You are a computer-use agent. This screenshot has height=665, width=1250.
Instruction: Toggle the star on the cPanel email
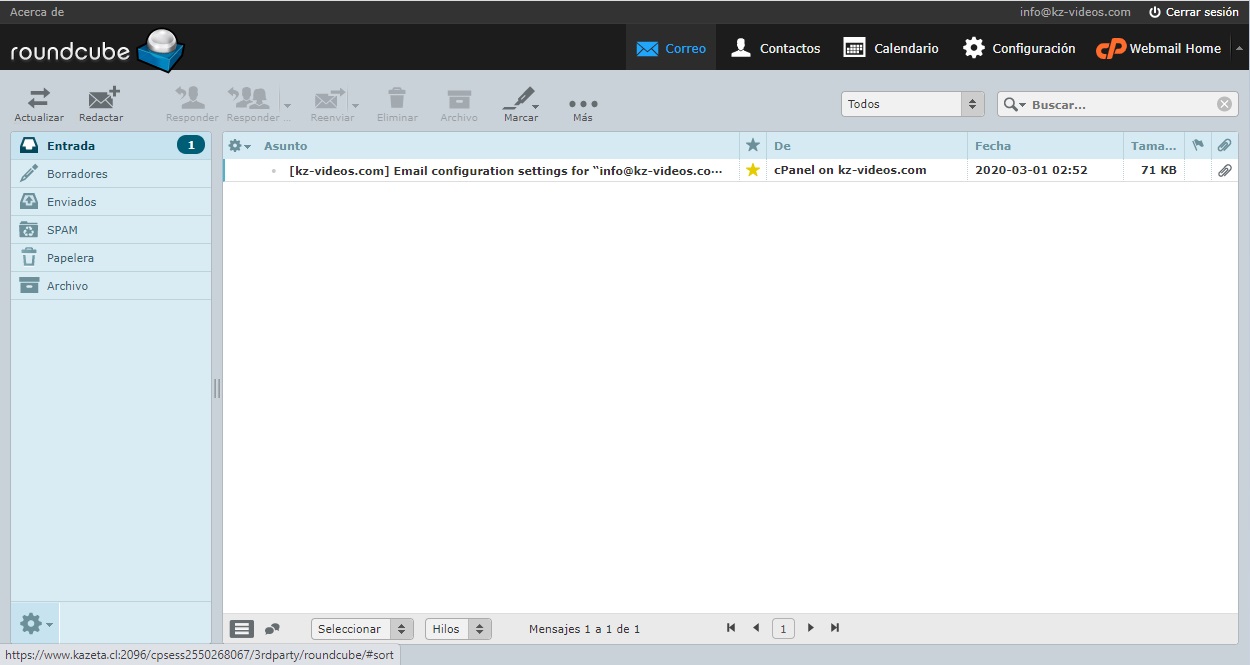click(x=753, y=170)
